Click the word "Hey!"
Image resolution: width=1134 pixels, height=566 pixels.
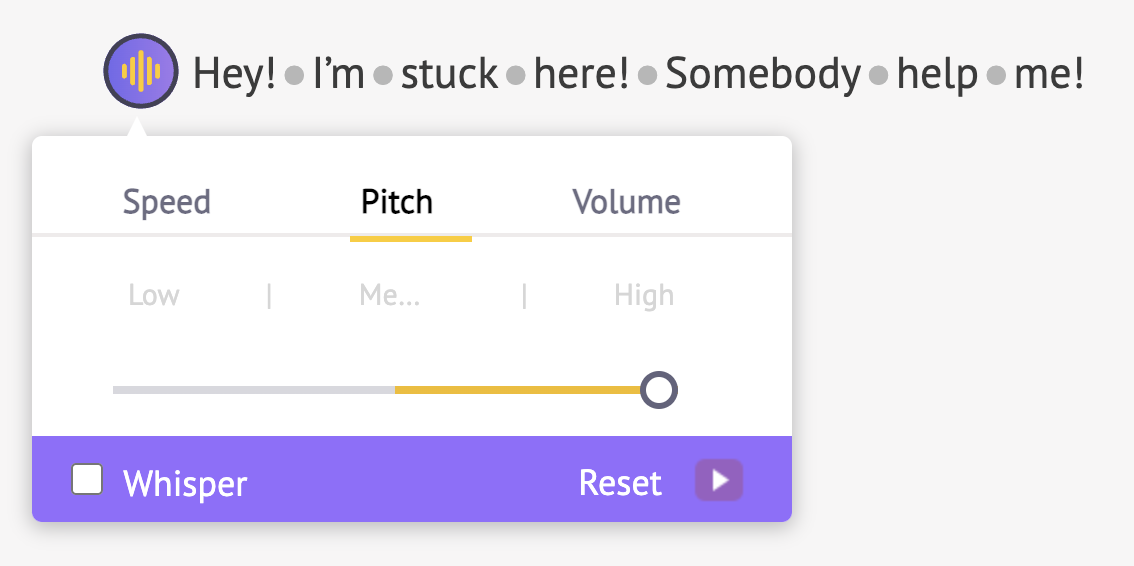[234, 74]
